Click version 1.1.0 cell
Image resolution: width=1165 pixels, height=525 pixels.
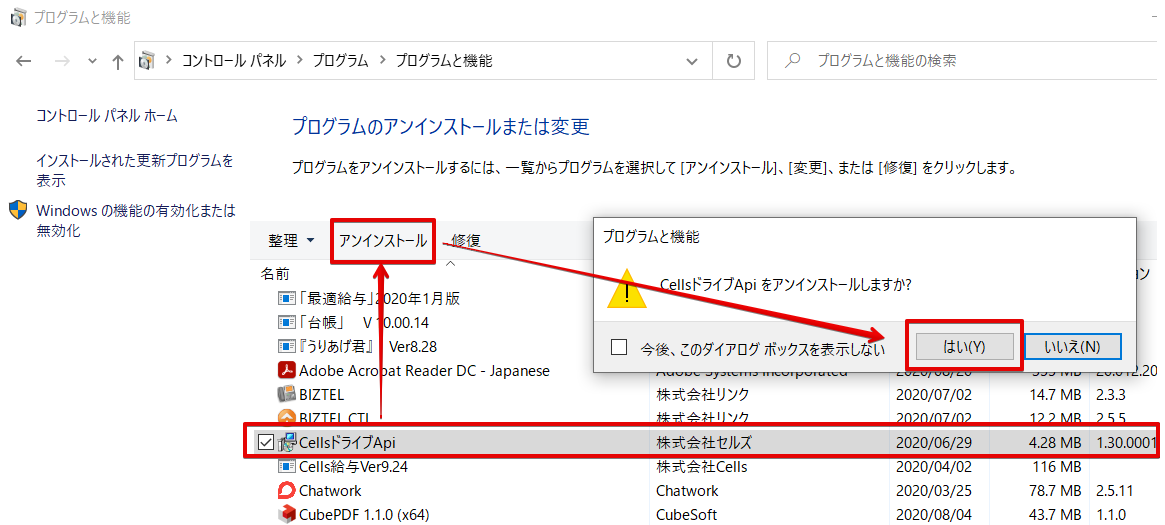(x=1111, y=514)
